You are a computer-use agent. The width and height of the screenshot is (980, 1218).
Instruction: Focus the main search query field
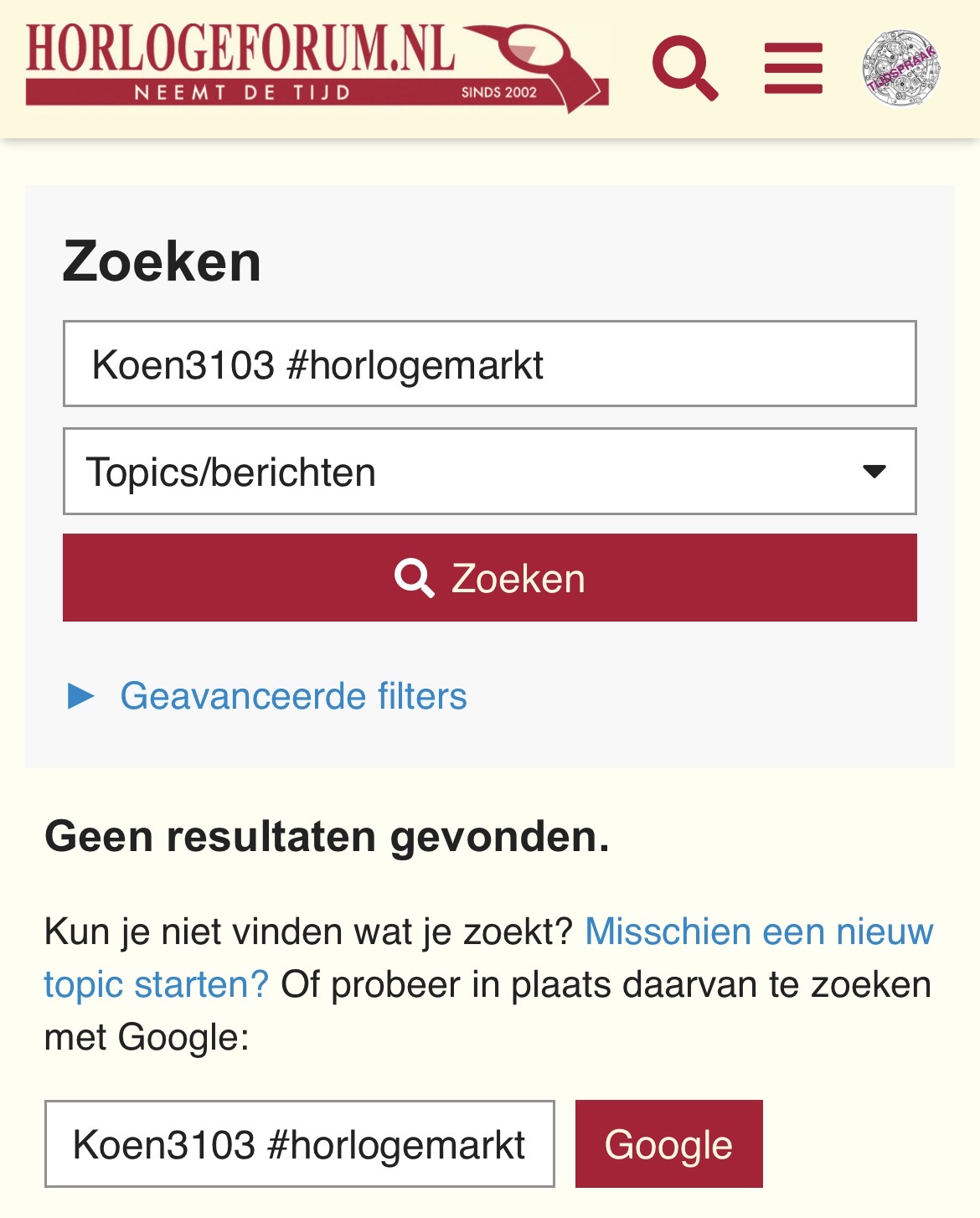click(x=489, y=364)
